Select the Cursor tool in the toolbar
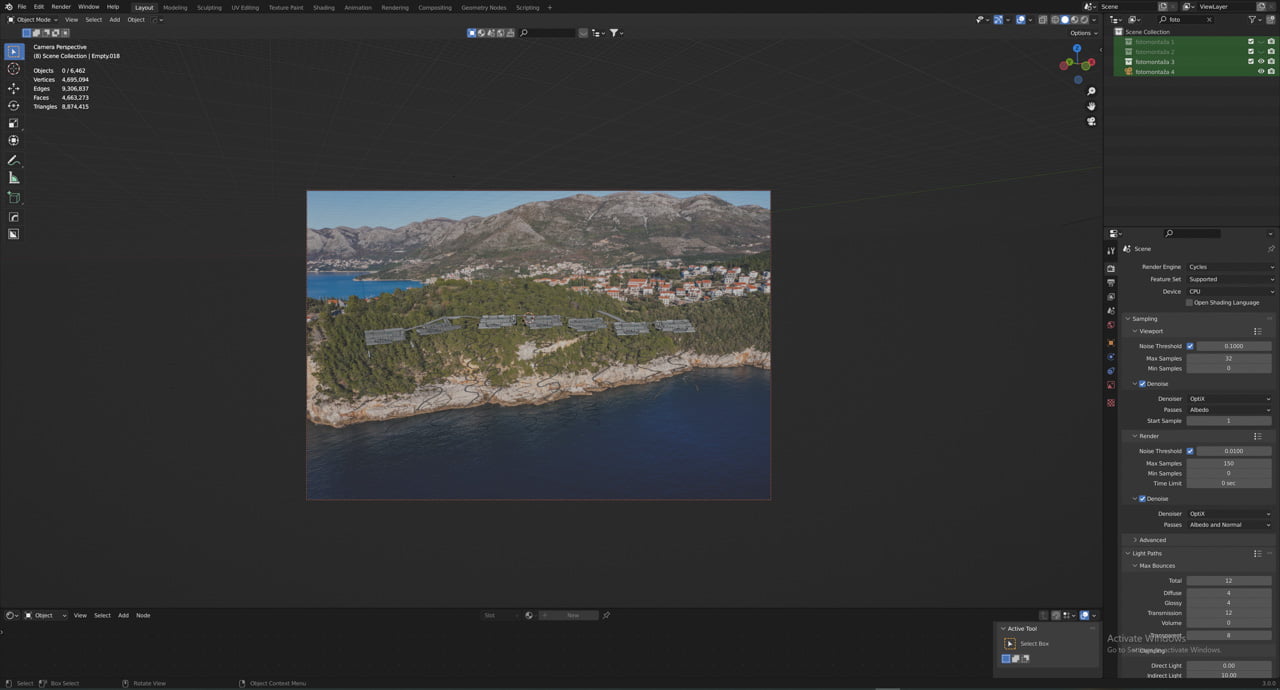The width and height of the screenshot is (1280, 690). pyautogui.click(x=14, y=69)
